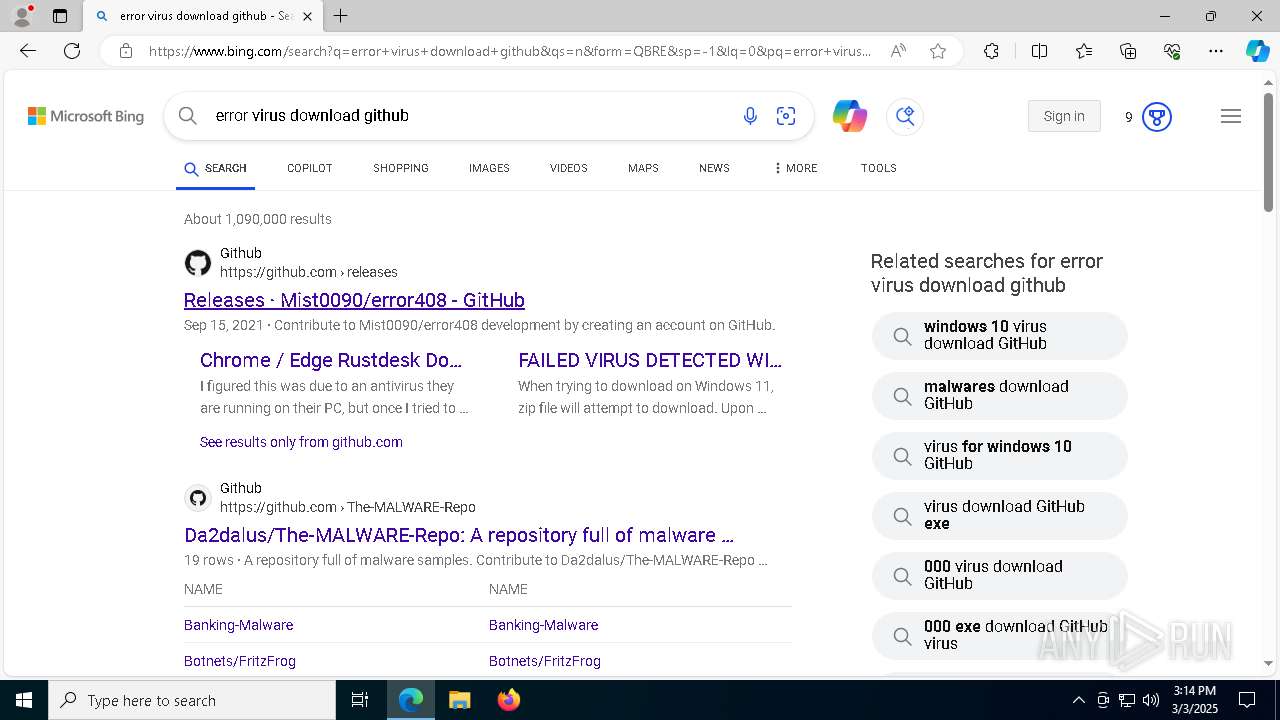View site information lock icon
The width and height of the screenshot is (1280, 720).
[126, 51]
